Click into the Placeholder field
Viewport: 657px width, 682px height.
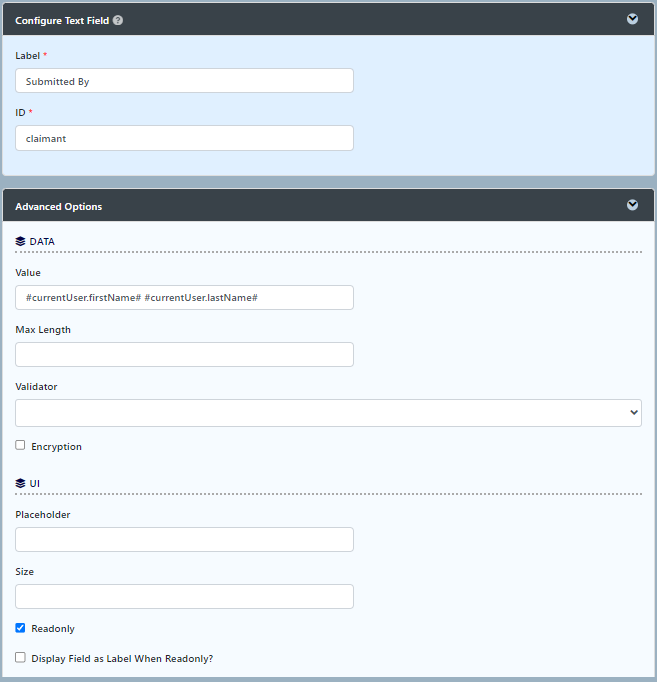pyautogui.click(x=184, y=540)
